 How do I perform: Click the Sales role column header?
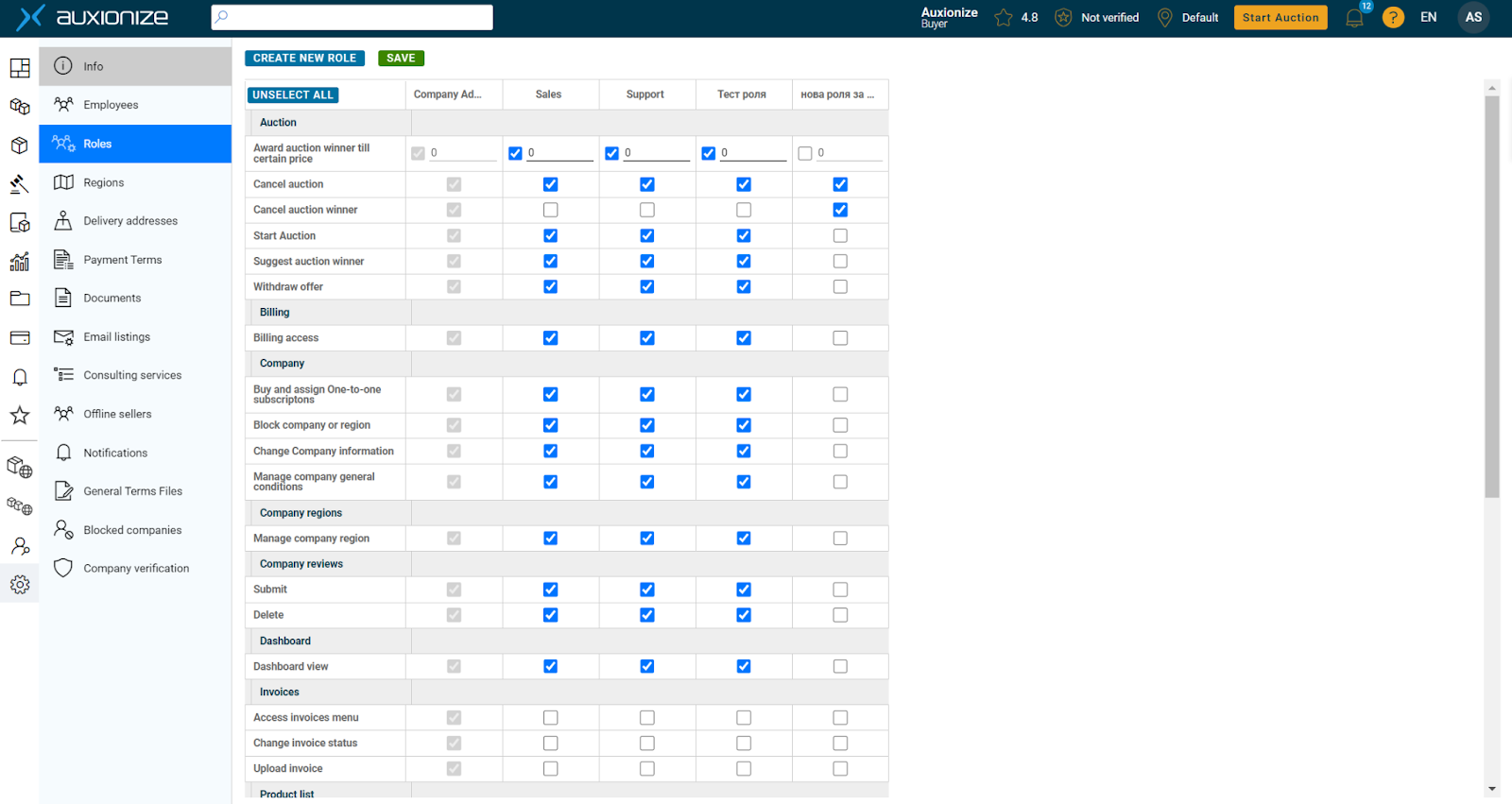pyautogui.click(x=549, y=94)
